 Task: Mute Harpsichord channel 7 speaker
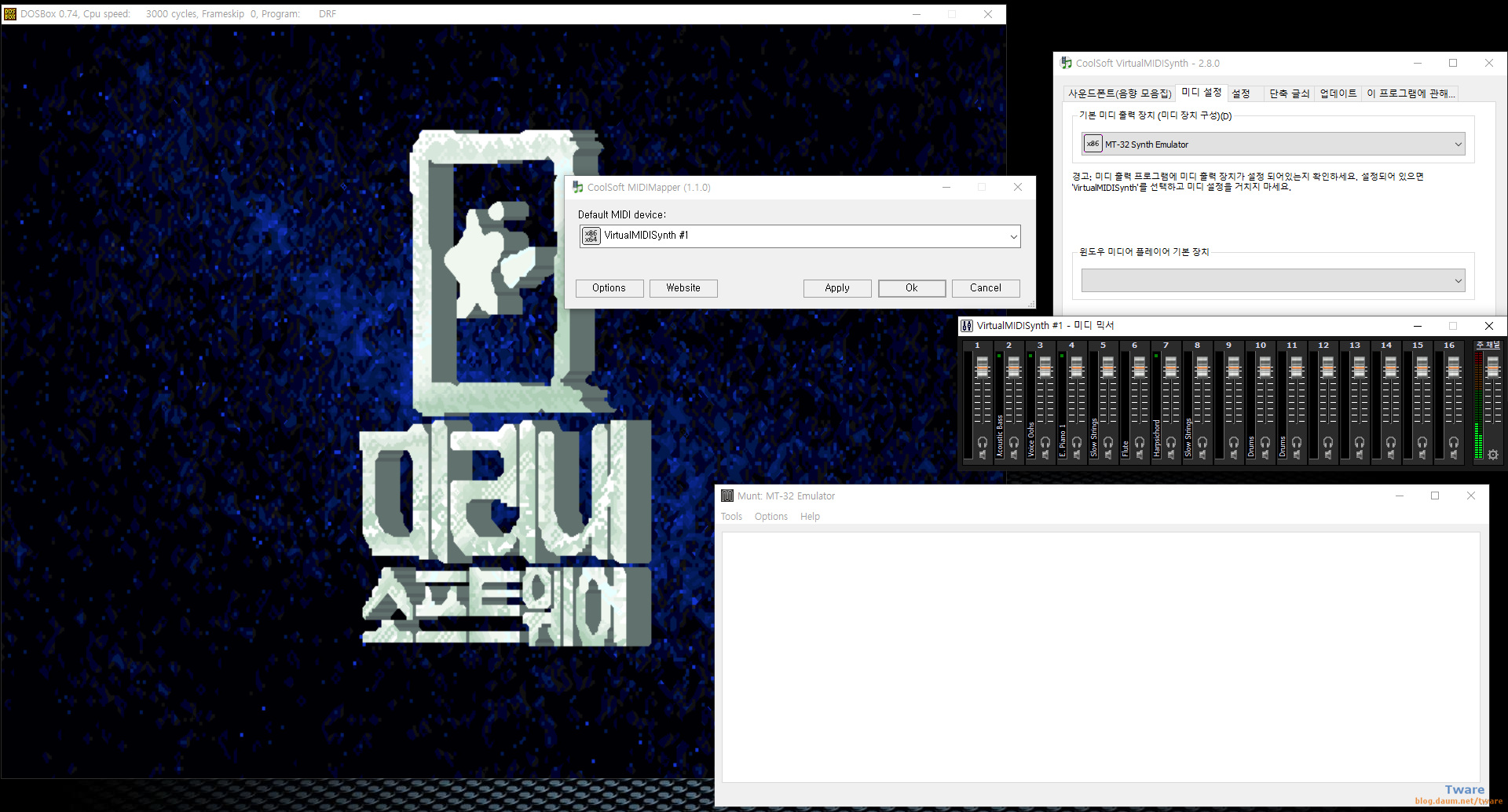click(x=1171, y=455)
